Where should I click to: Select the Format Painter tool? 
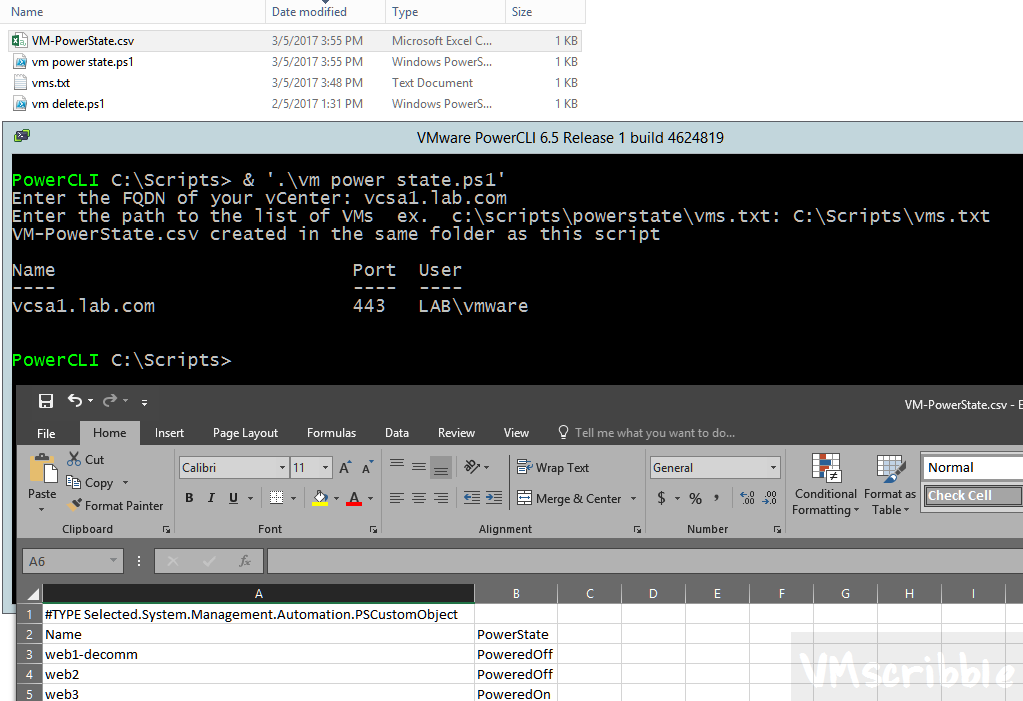(x=115, y=505)
